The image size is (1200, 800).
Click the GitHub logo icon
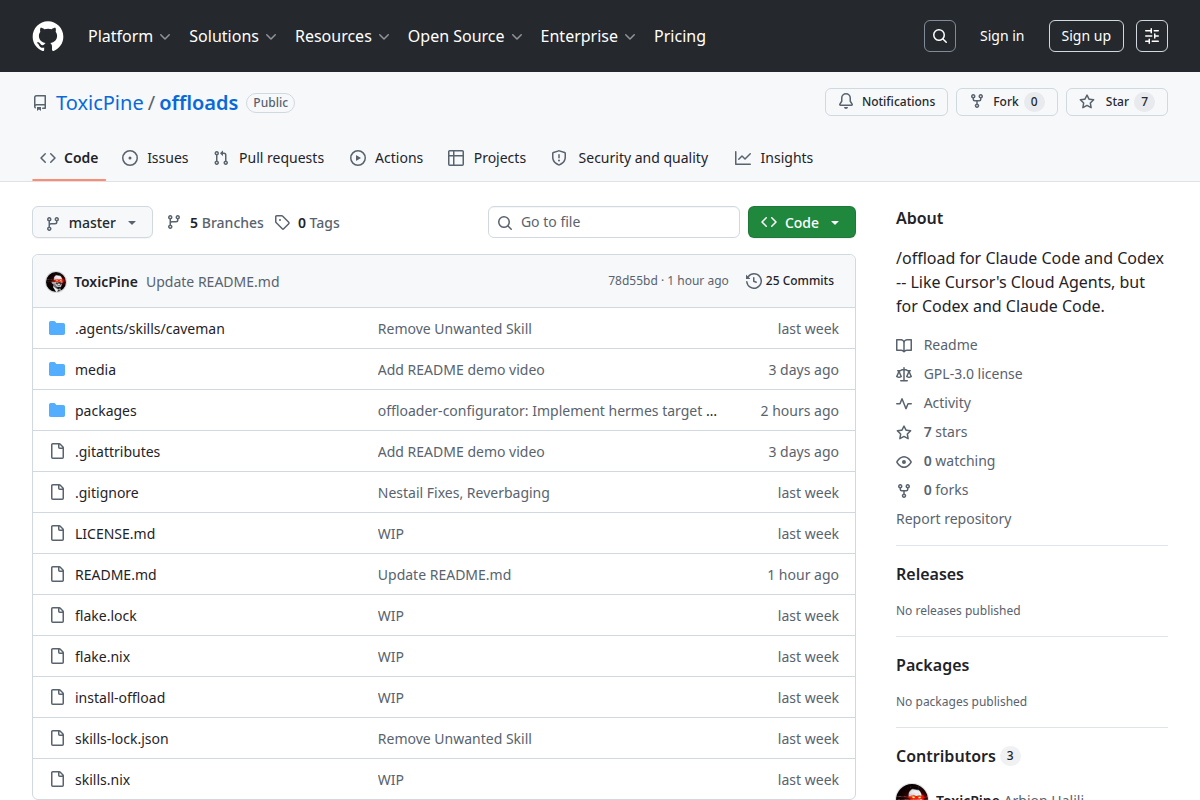point(48,36)
